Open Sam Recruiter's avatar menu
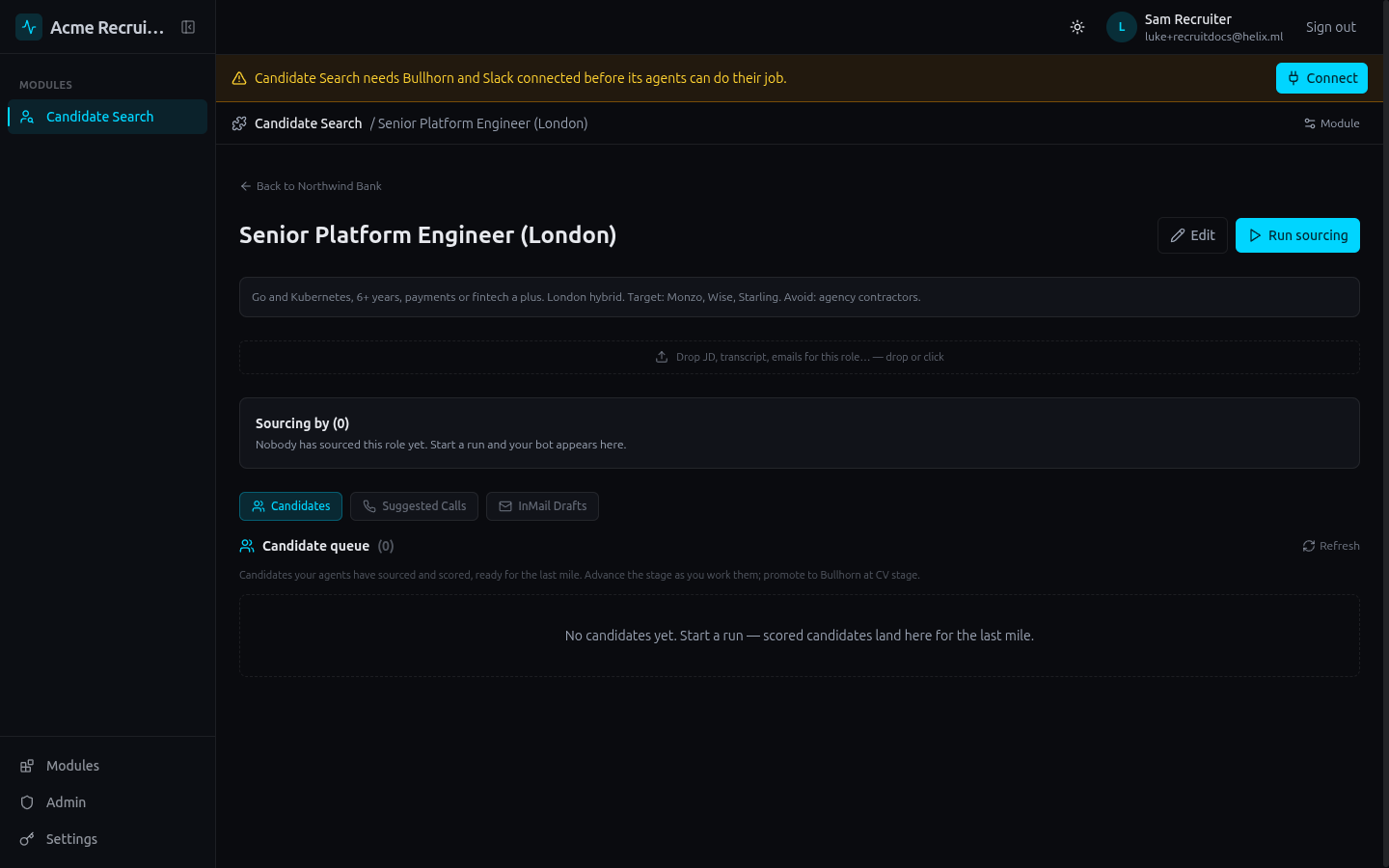 (1122, 27)
